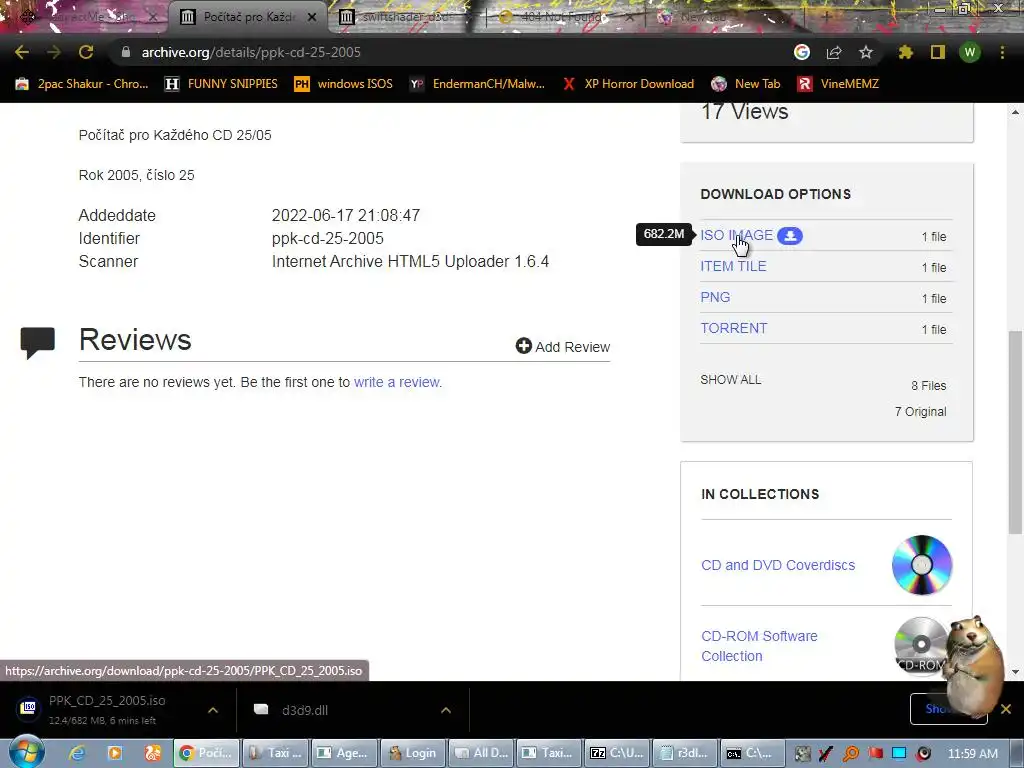The height and width of the screenshot is (768, 1024).
Task: Open Chrome three-dot menu
Action: (x=1002, y=52)
